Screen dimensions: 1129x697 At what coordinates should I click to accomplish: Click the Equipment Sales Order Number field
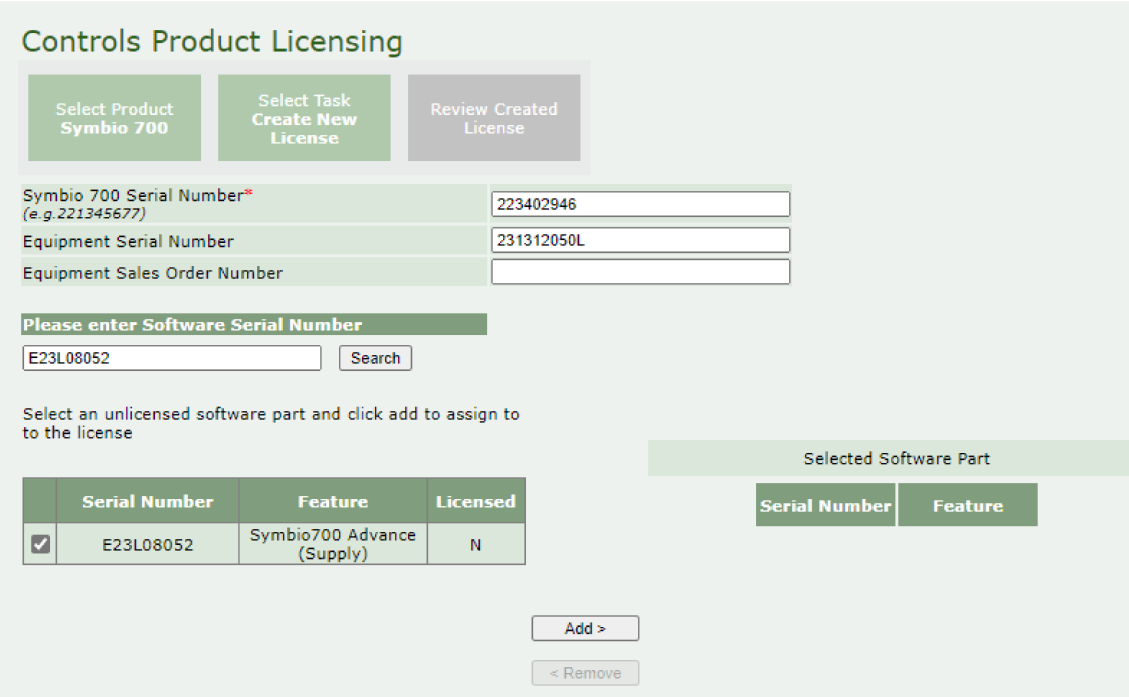(x=641, y=271)
